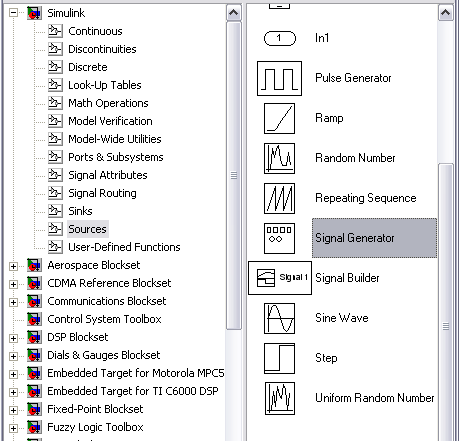This screenshot has width=459, height=441.
Task: Click the Ramp block icon
Action: (279, 118)
